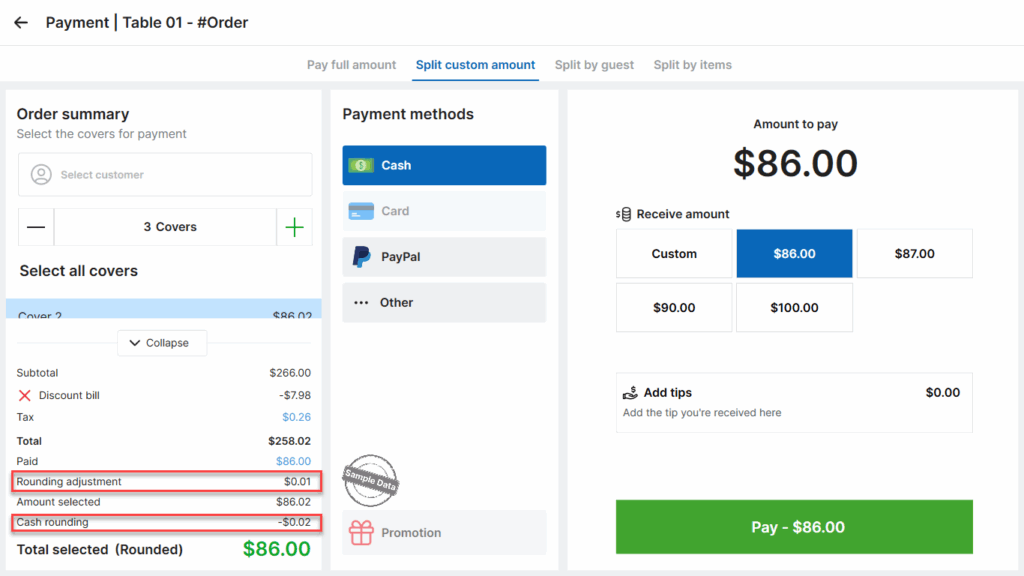The width and height of the screenshot is (1024, 576).
Task: Select the $87.00 receive amount
Action: [914, 253]
